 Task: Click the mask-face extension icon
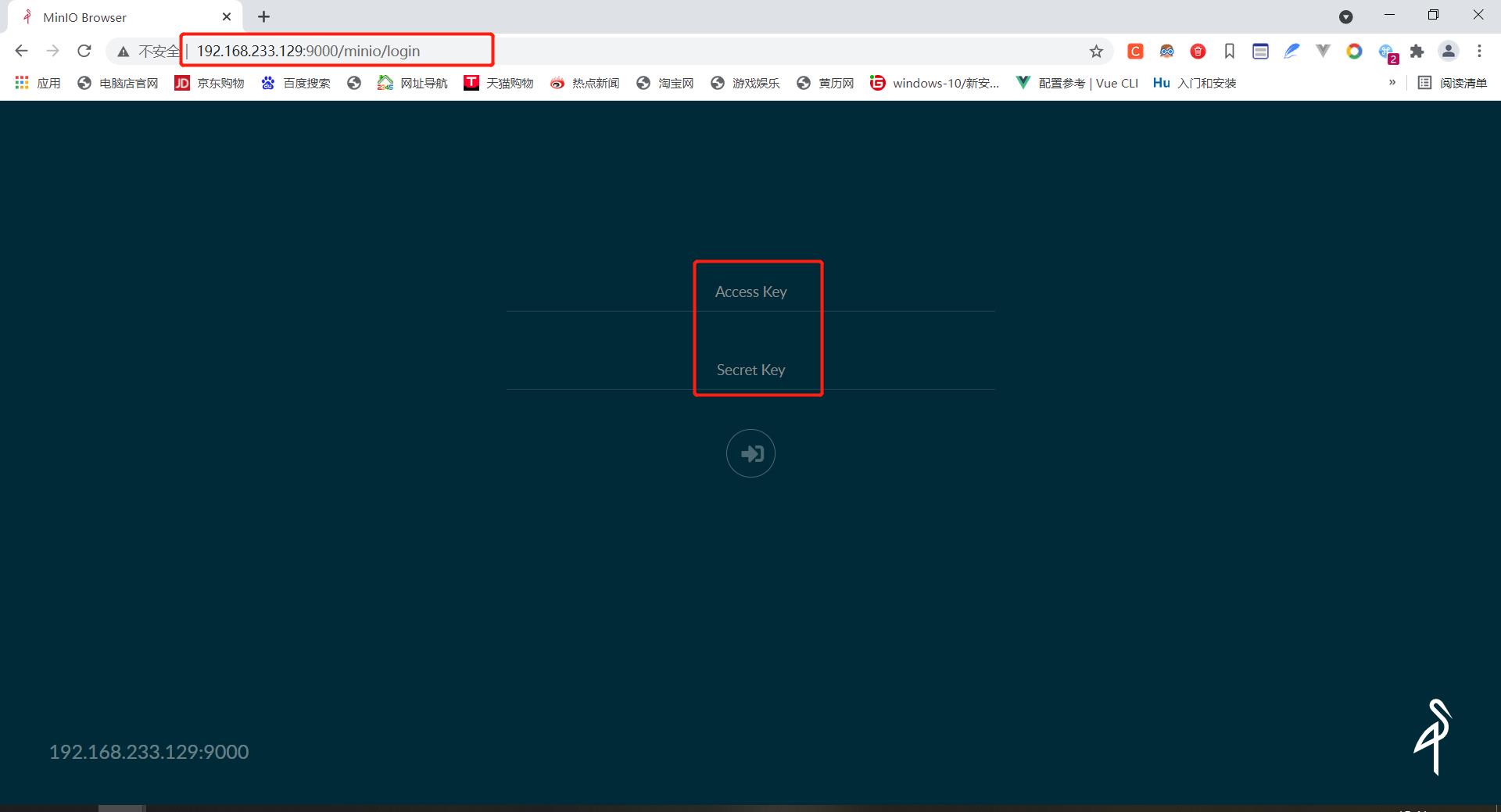click(x=1166, y=52)
